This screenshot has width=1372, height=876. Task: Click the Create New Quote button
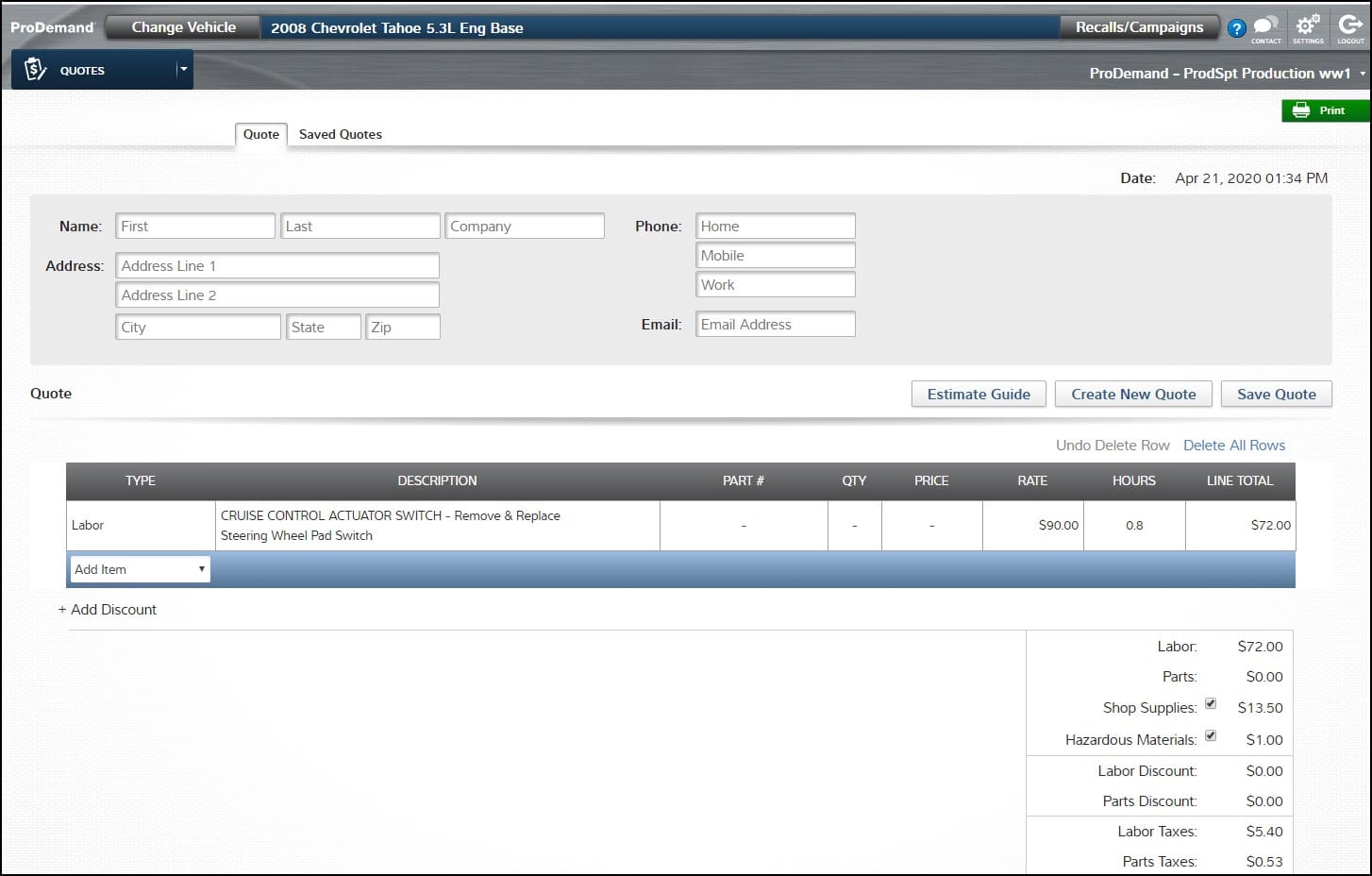pyautogui.click(x=1133, y=395)
